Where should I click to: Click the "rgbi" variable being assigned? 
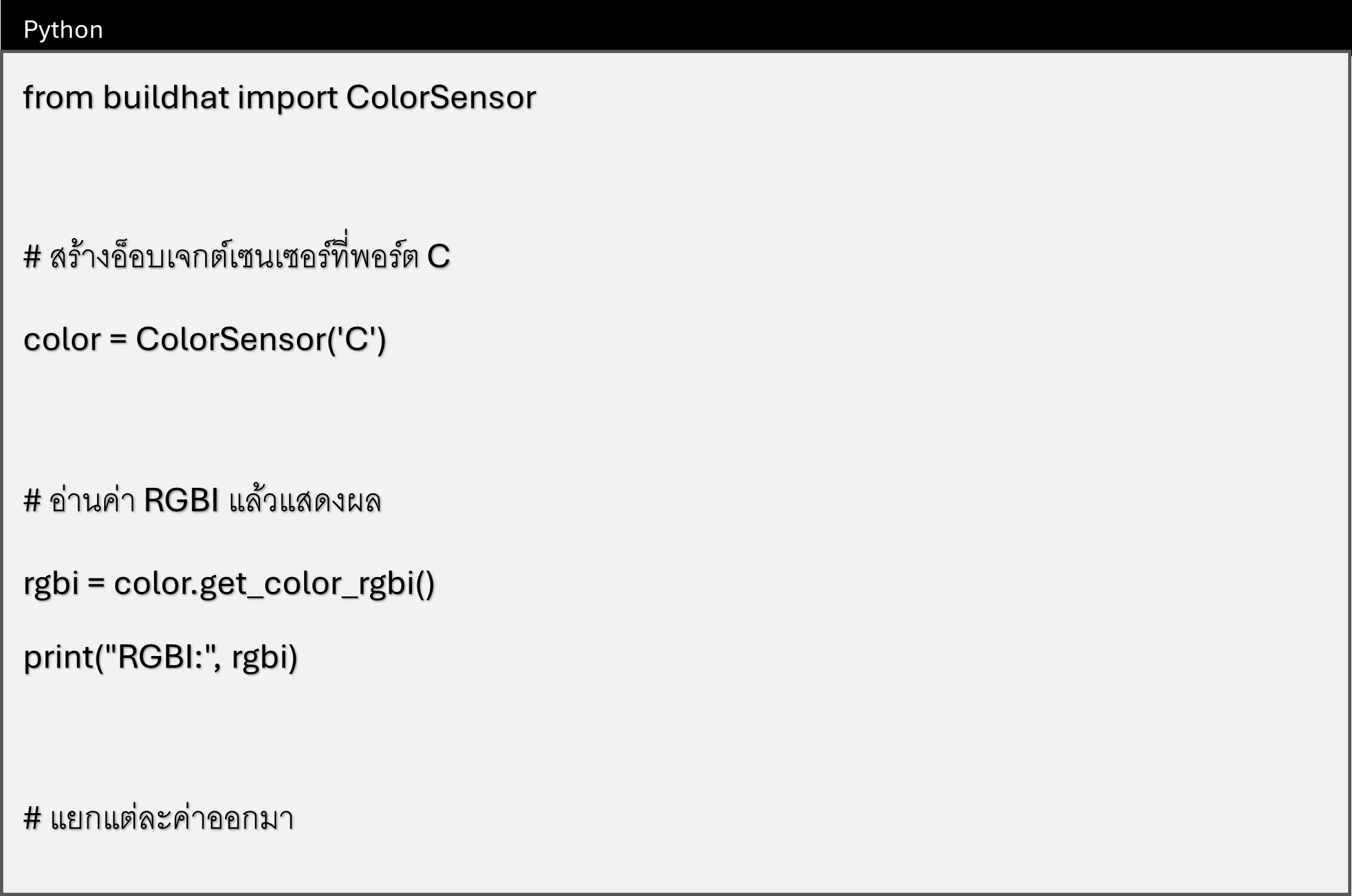(x=51, y=584)
